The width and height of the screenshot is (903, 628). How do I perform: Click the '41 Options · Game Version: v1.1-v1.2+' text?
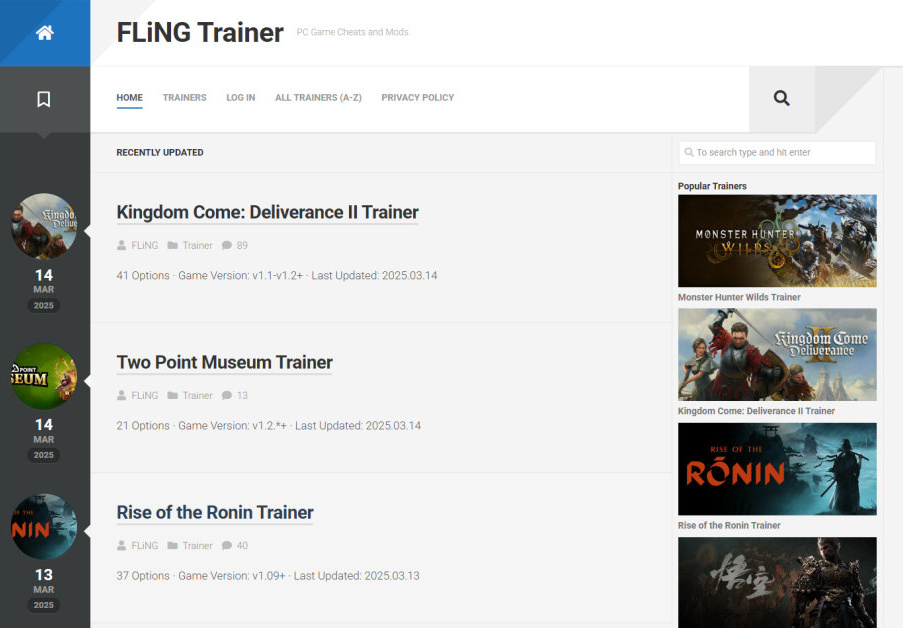(210, 275)
